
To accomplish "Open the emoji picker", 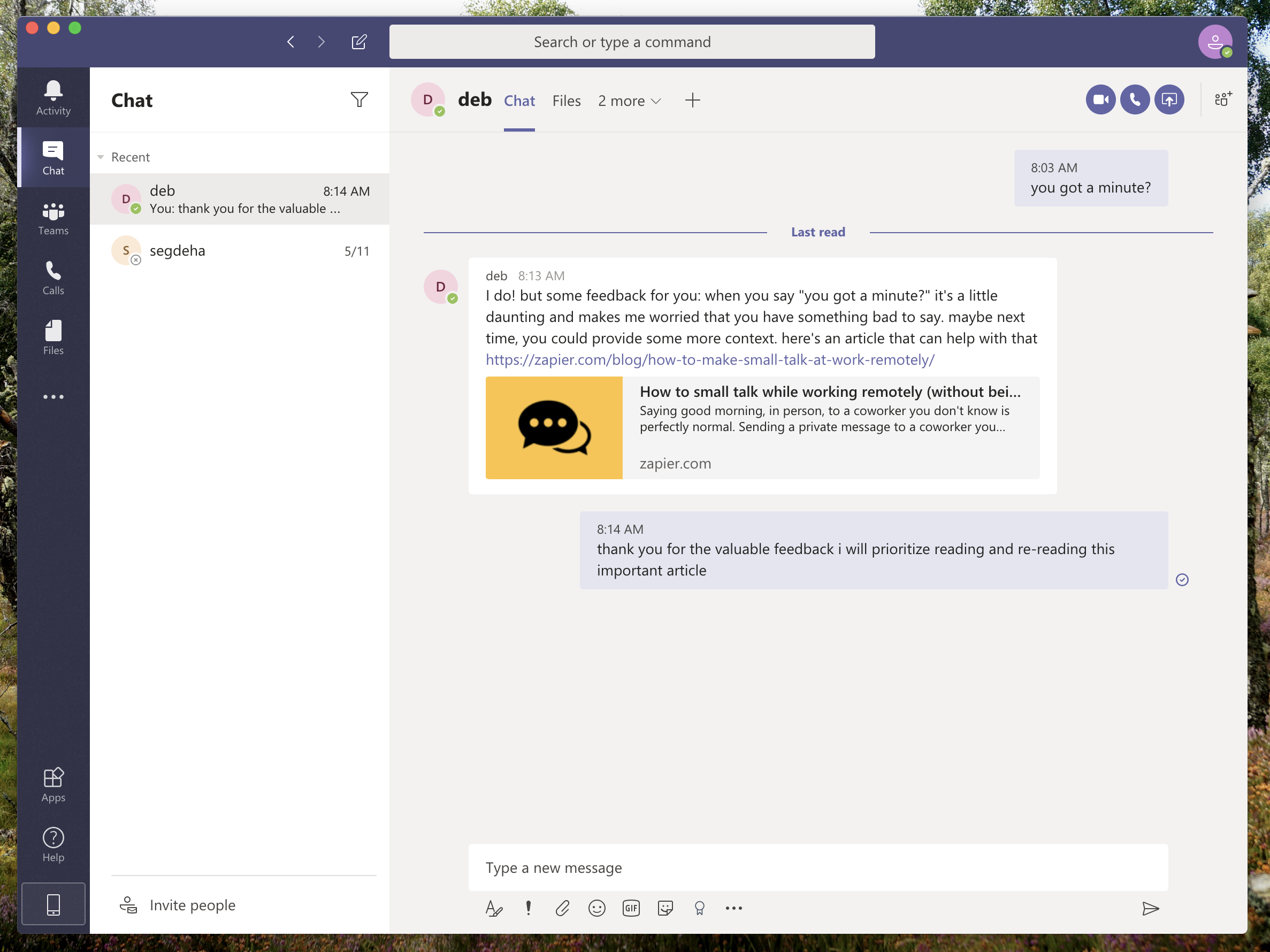I will pos(596,908).
